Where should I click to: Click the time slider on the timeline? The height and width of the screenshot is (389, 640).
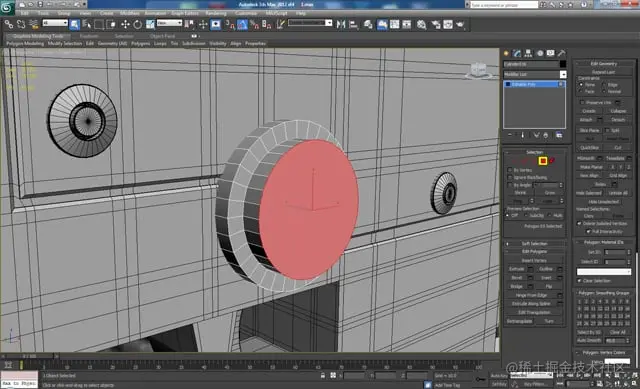pyautogui.click(x=29, y=356)
